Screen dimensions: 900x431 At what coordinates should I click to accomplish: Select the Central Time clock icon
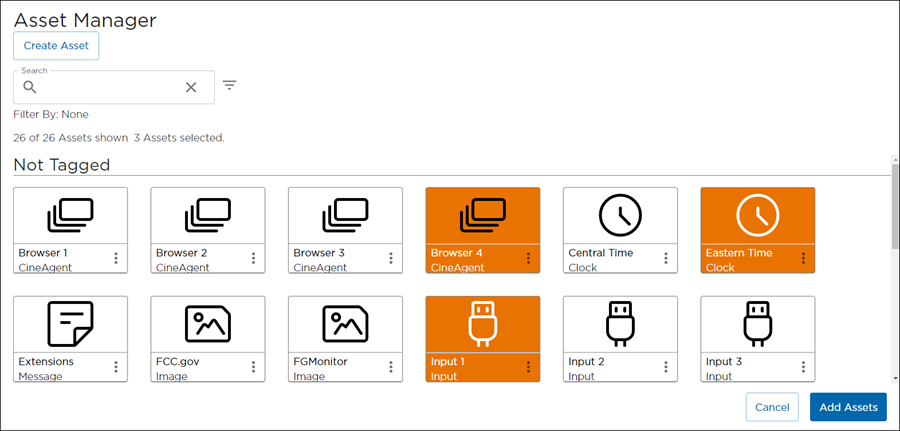tap(620, 214)
